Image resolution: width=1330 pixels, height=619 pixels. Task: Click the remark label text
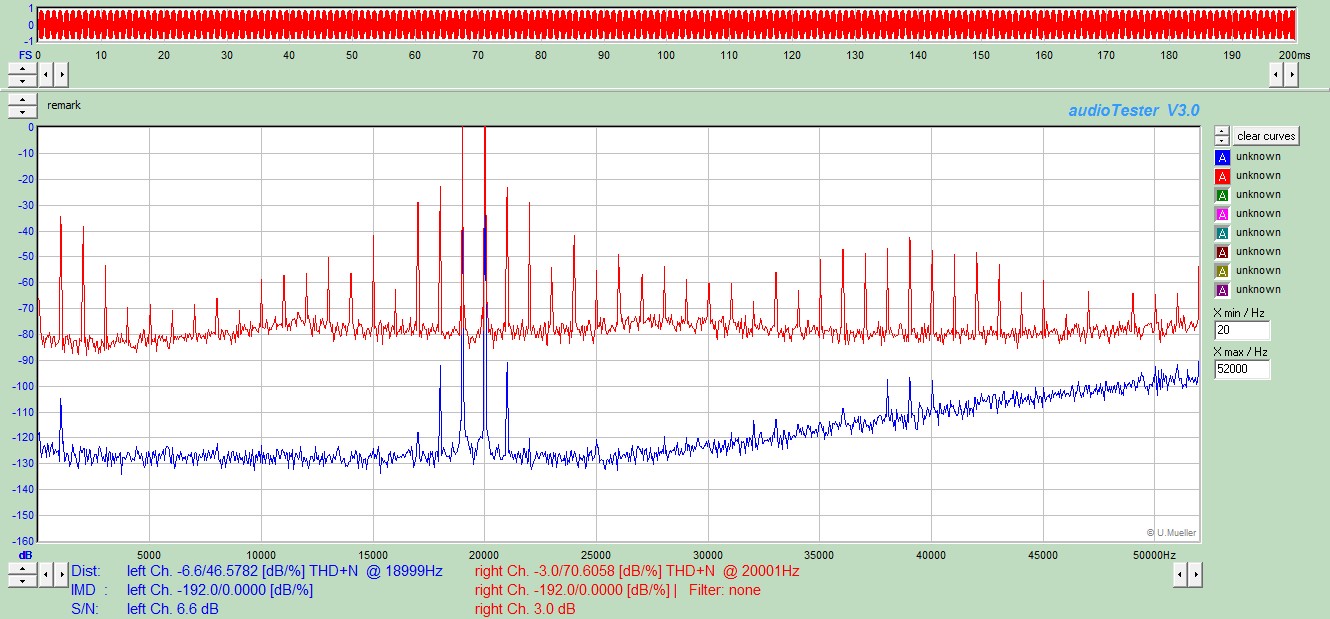(x=64, y=105)
